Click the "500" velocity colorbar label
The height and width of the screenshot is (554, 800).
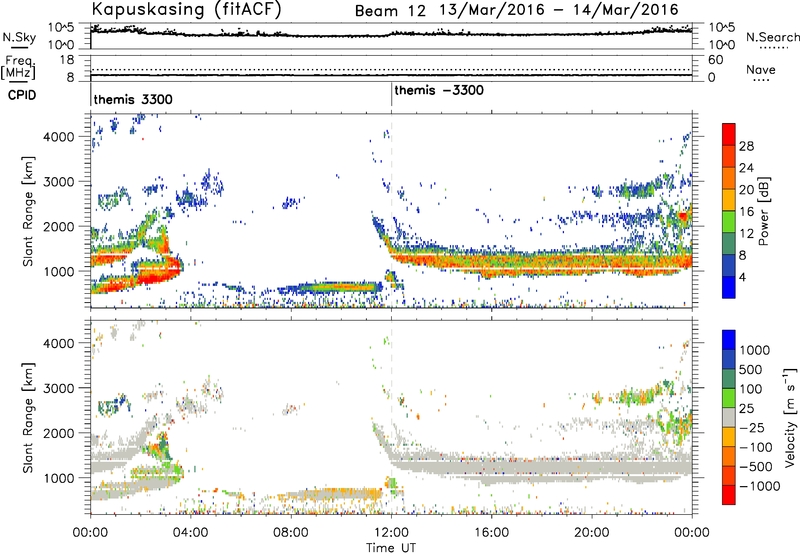pos(751,369)
